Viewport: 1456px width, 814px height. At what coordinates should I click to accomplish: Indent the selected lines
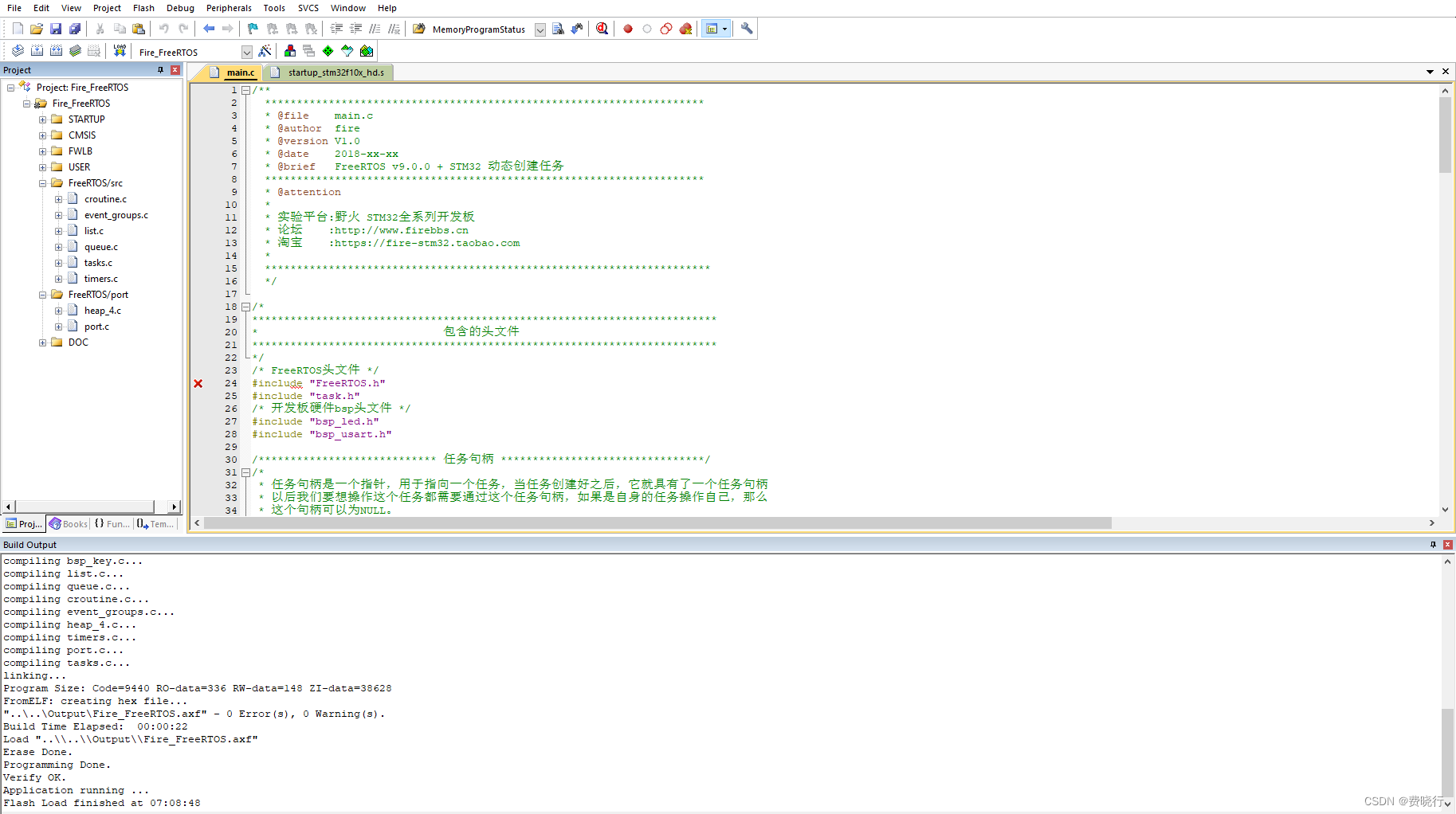click(336, 29)
